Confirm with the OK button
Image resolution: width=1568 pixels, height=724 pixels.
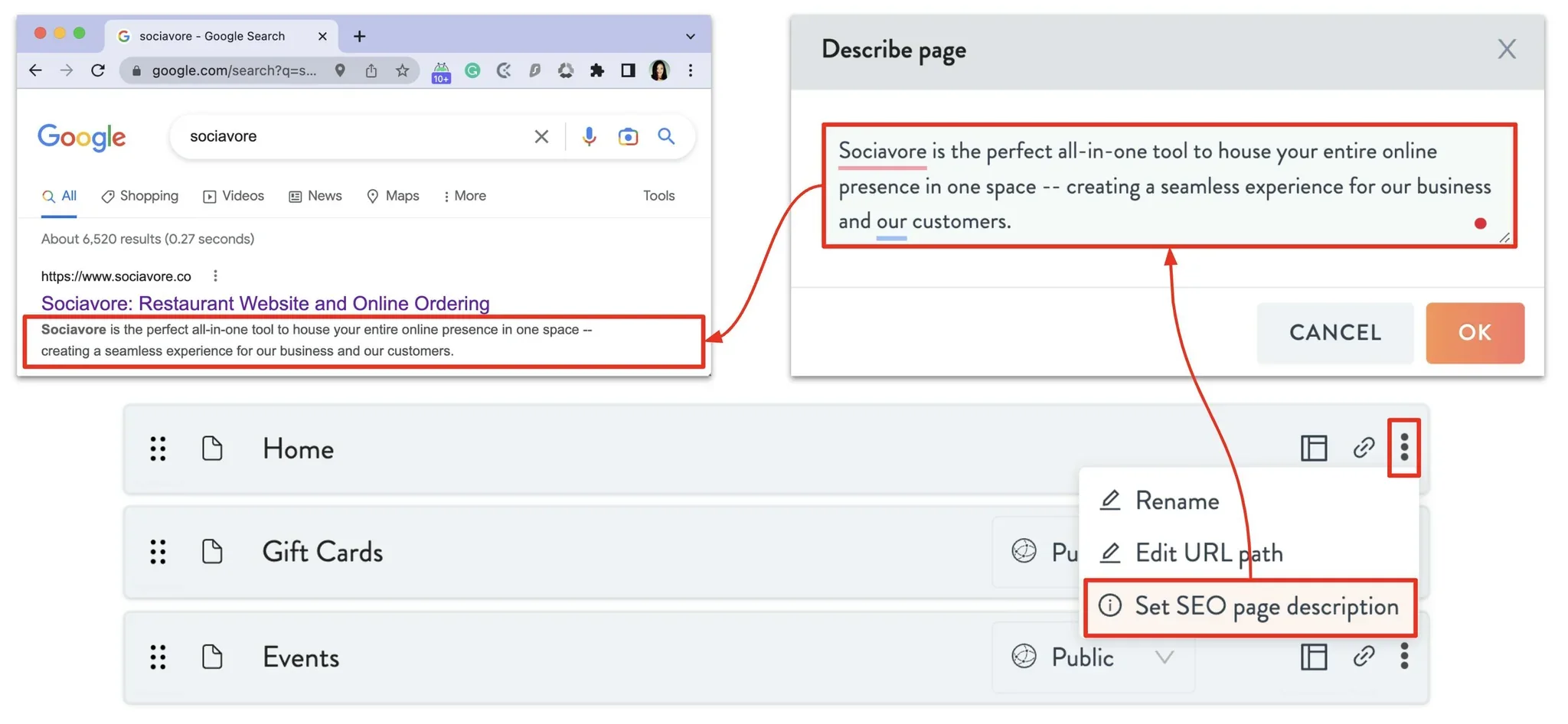tap(1475, 332)
